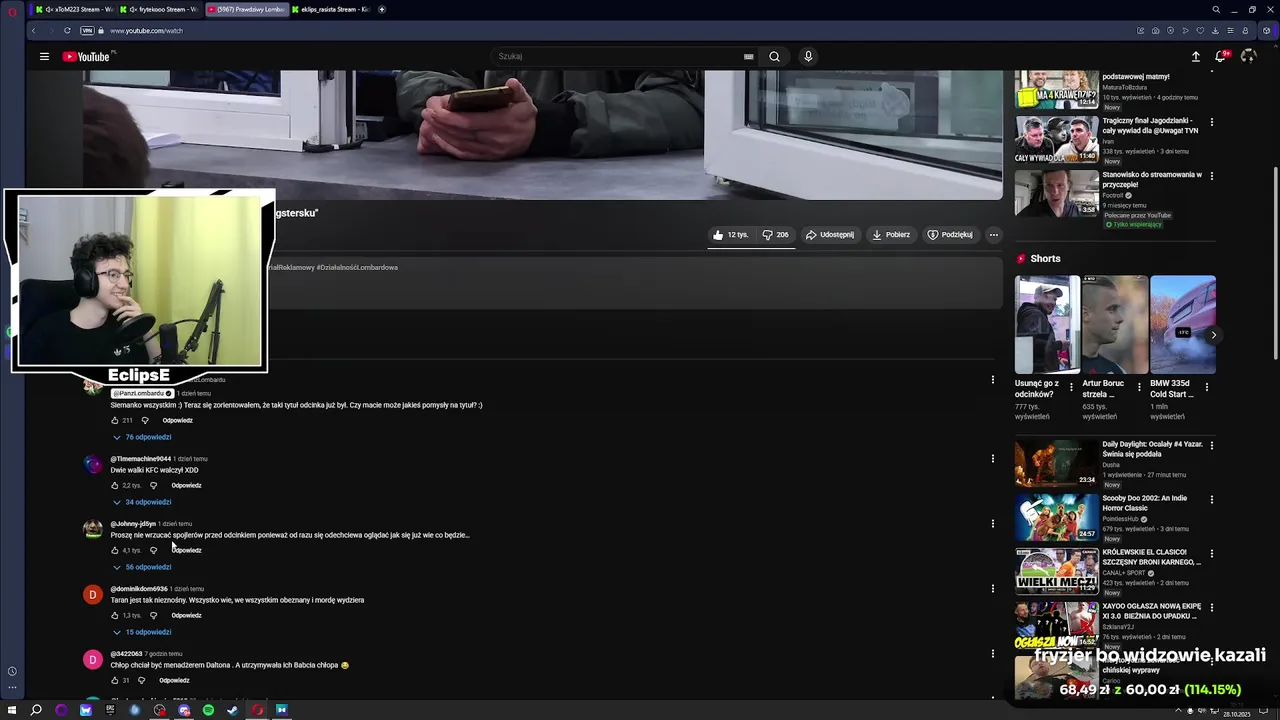Expand the 56 odpowiedzi replies

142,567
